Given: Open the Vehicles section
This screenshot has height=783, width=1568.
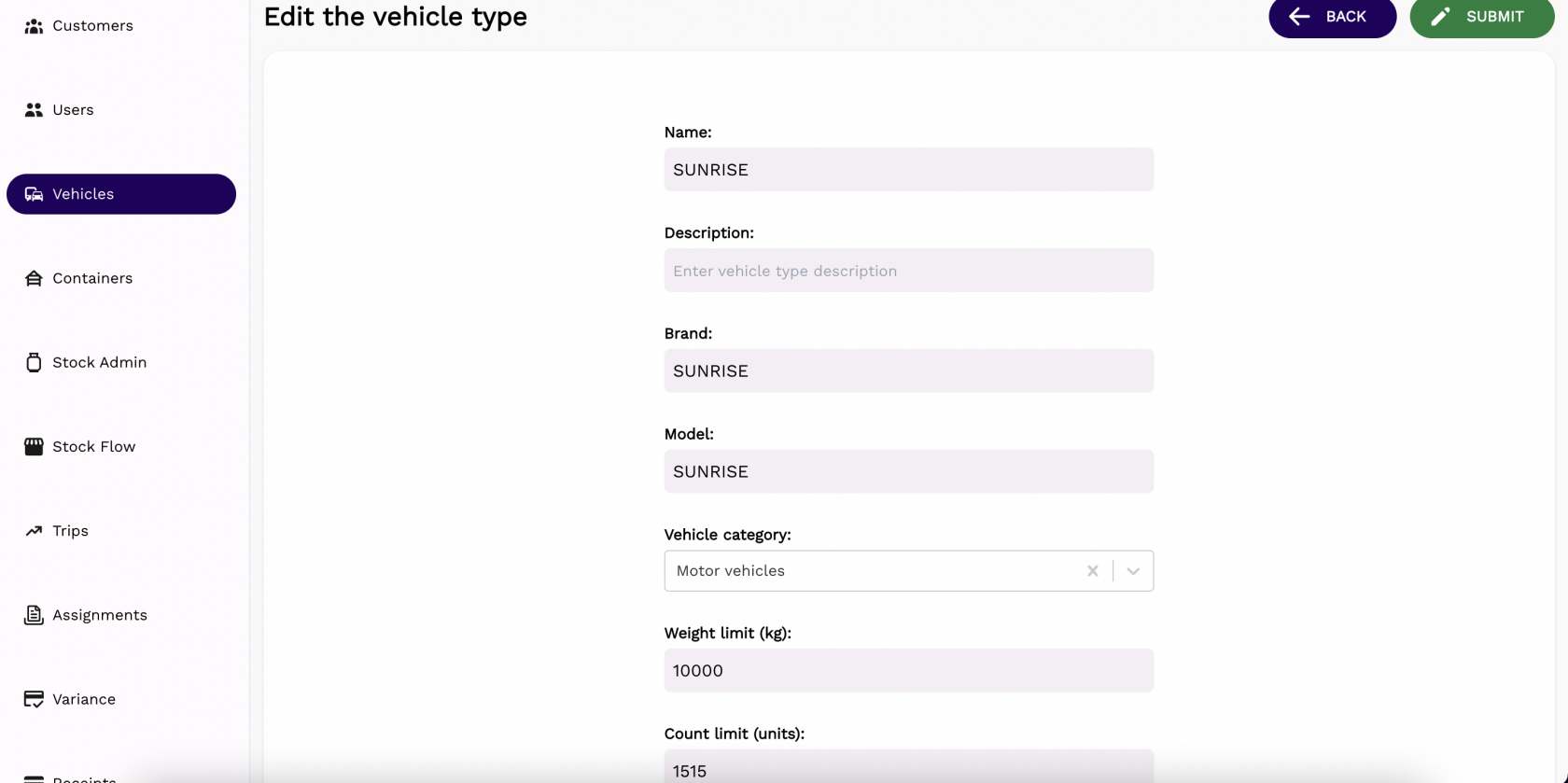Looking at the screenshot, I should coord(121,194).
